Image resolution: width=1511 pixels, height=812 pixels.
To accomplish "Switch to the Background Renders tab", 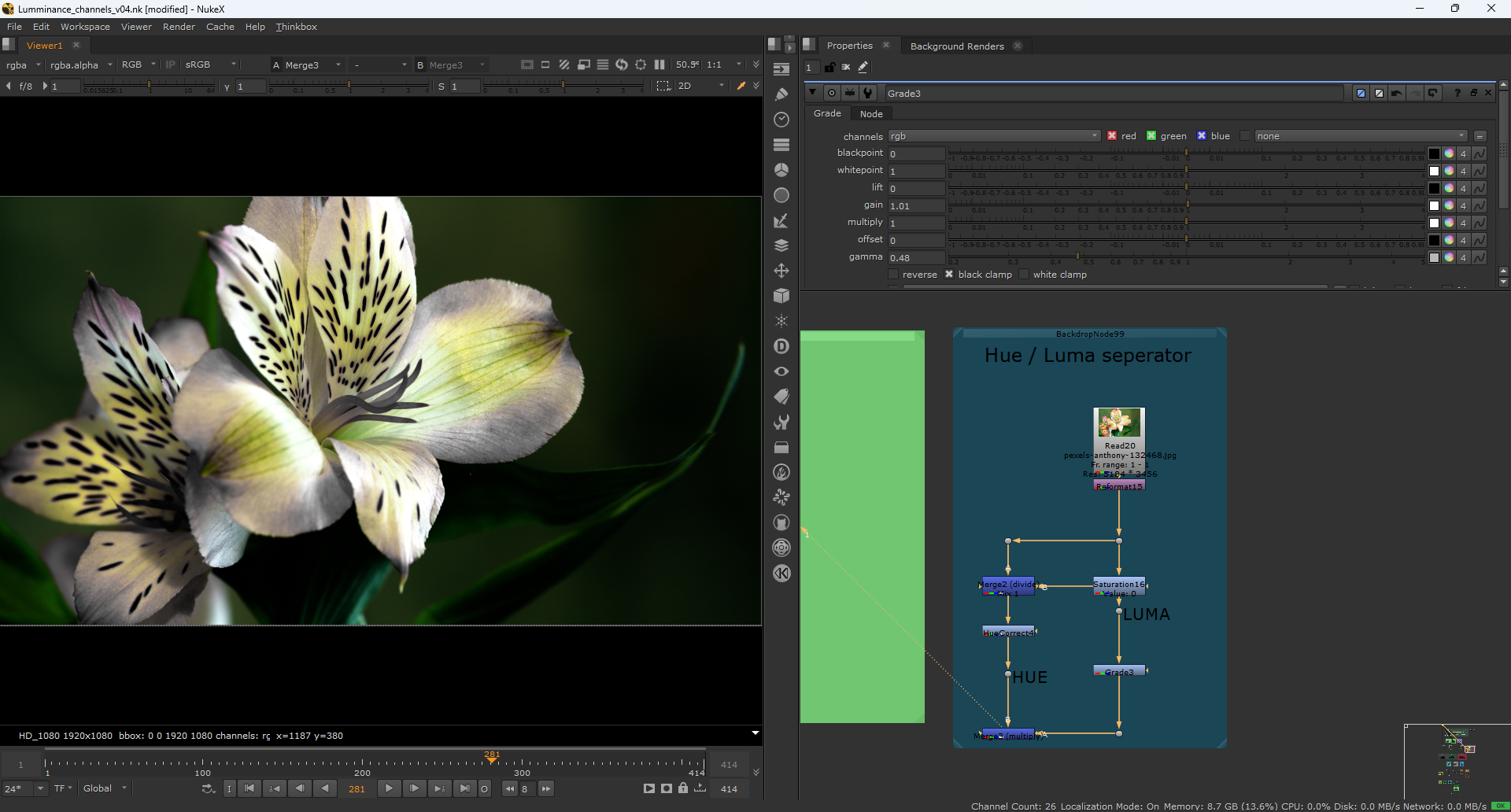I will pos(956,46).
